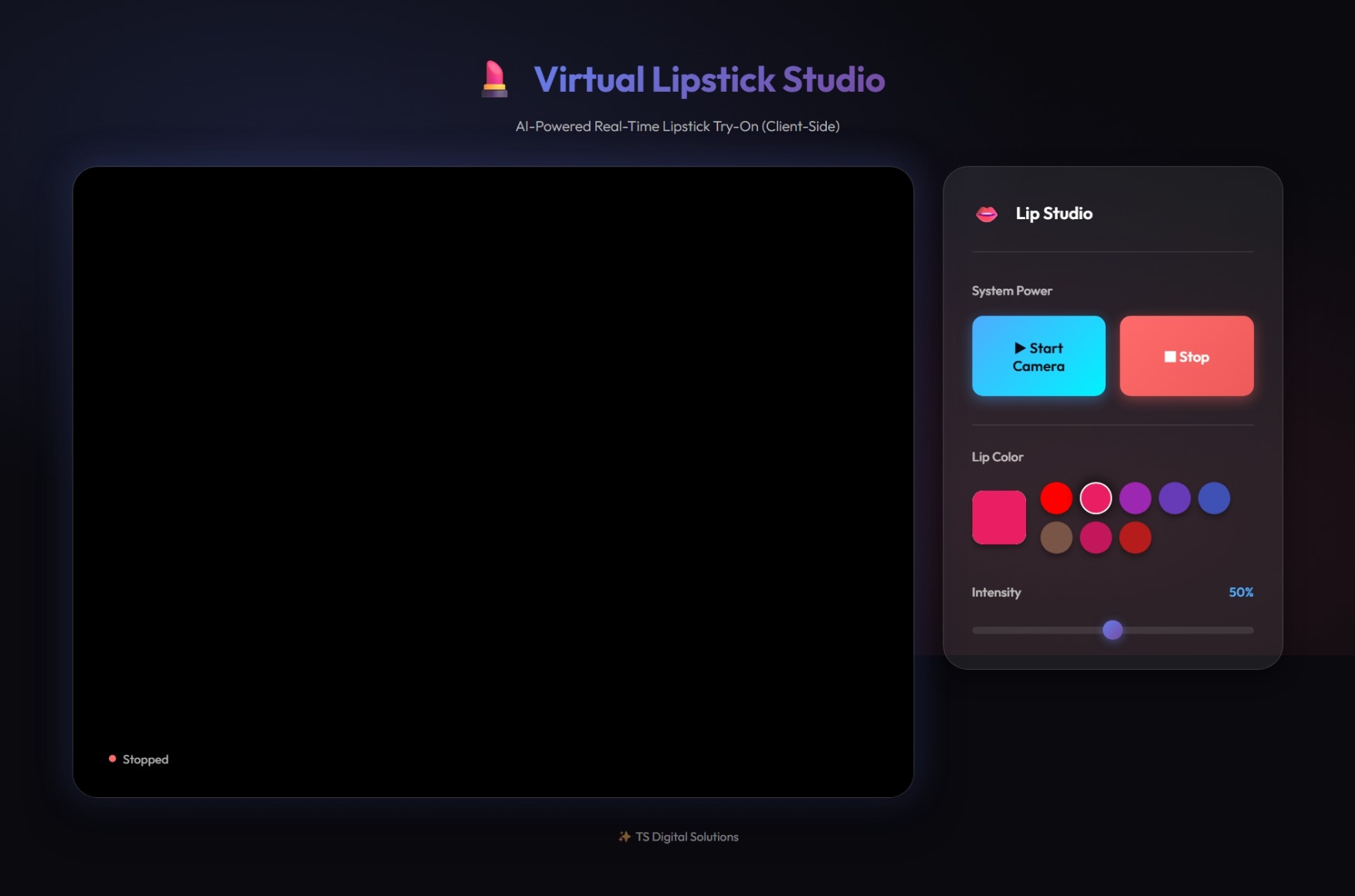Pick the brown lip color swatch

point(1055,537)
